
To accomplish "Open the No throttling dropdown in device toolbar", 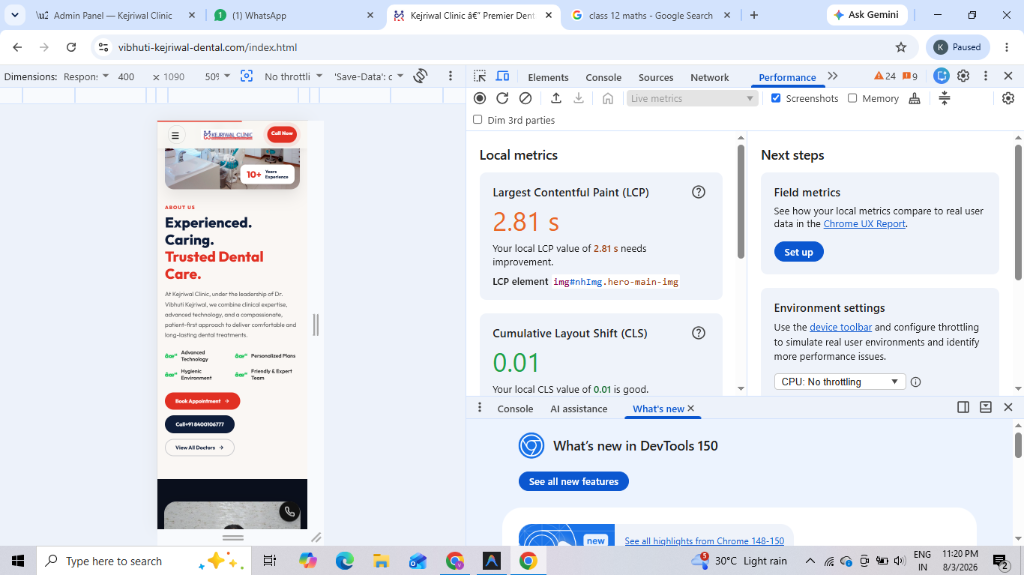I will point(293,76).
